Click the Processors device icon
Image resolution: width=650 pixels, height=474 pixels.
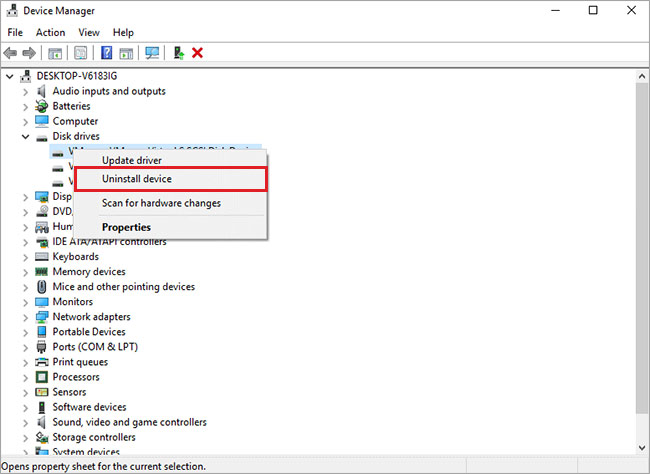42,377
